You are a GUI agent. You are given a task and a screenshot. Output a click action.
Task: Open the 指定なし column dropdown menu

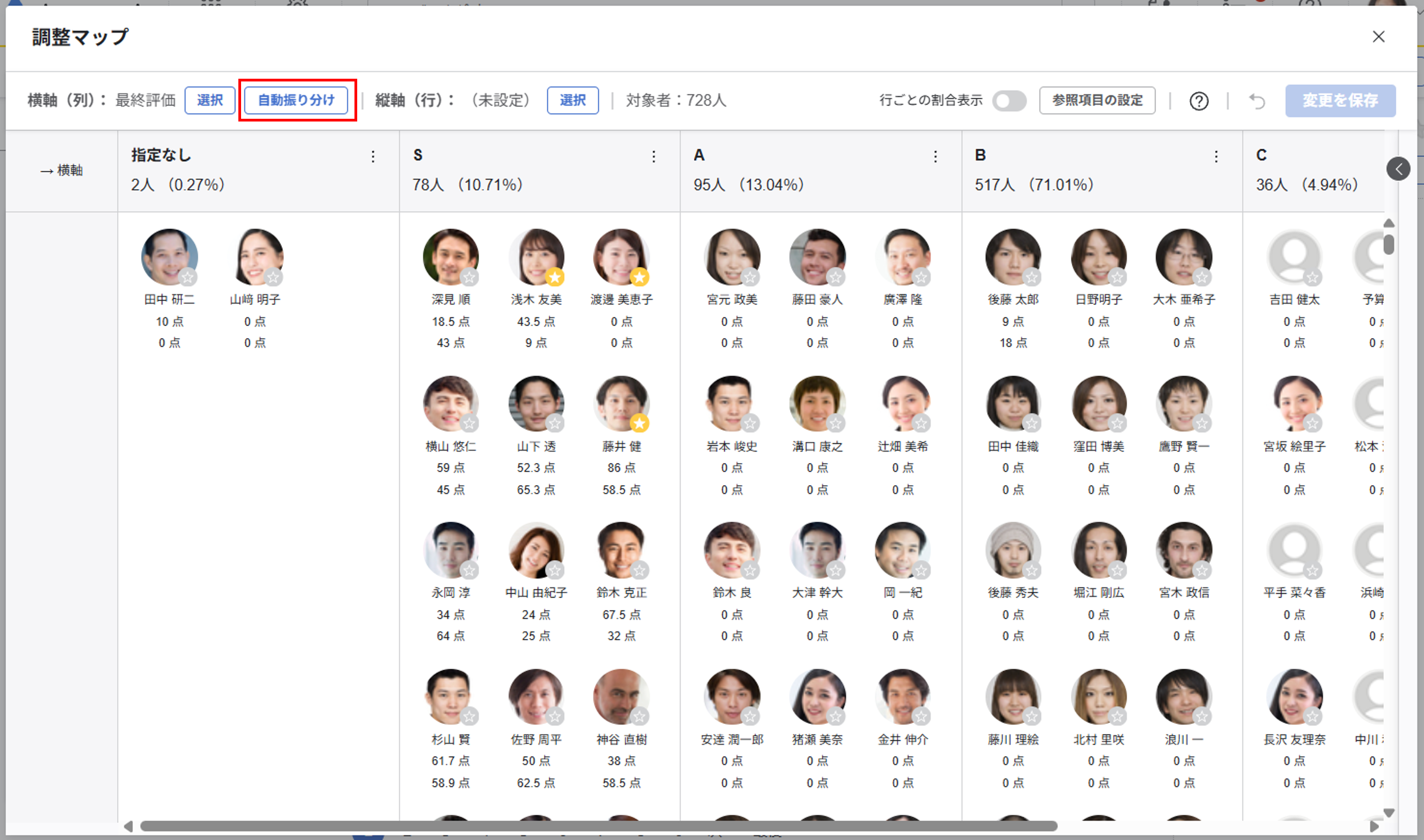[373, 157]
